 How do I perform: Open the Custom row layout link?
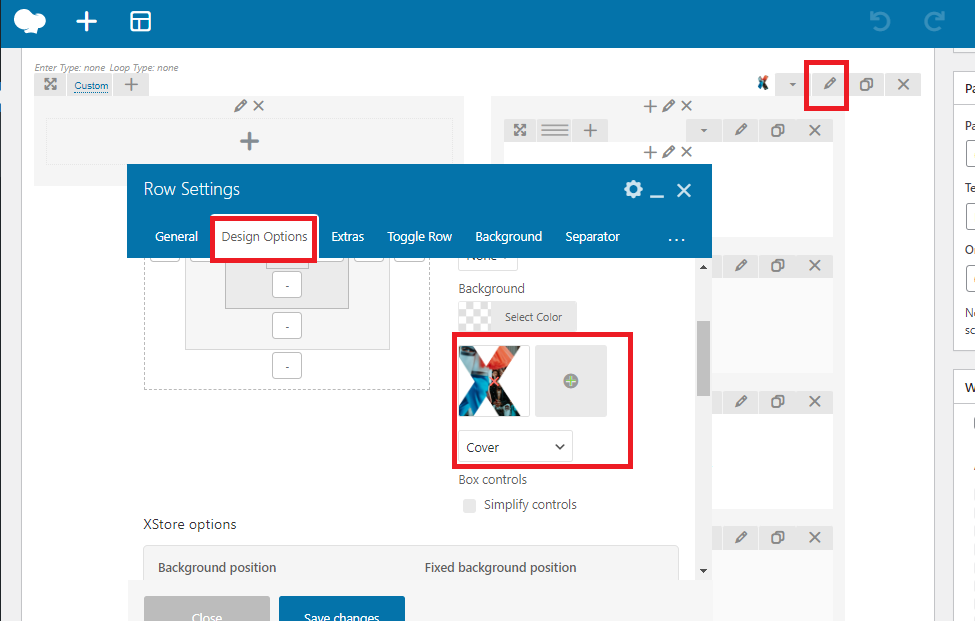pos(91,85)
